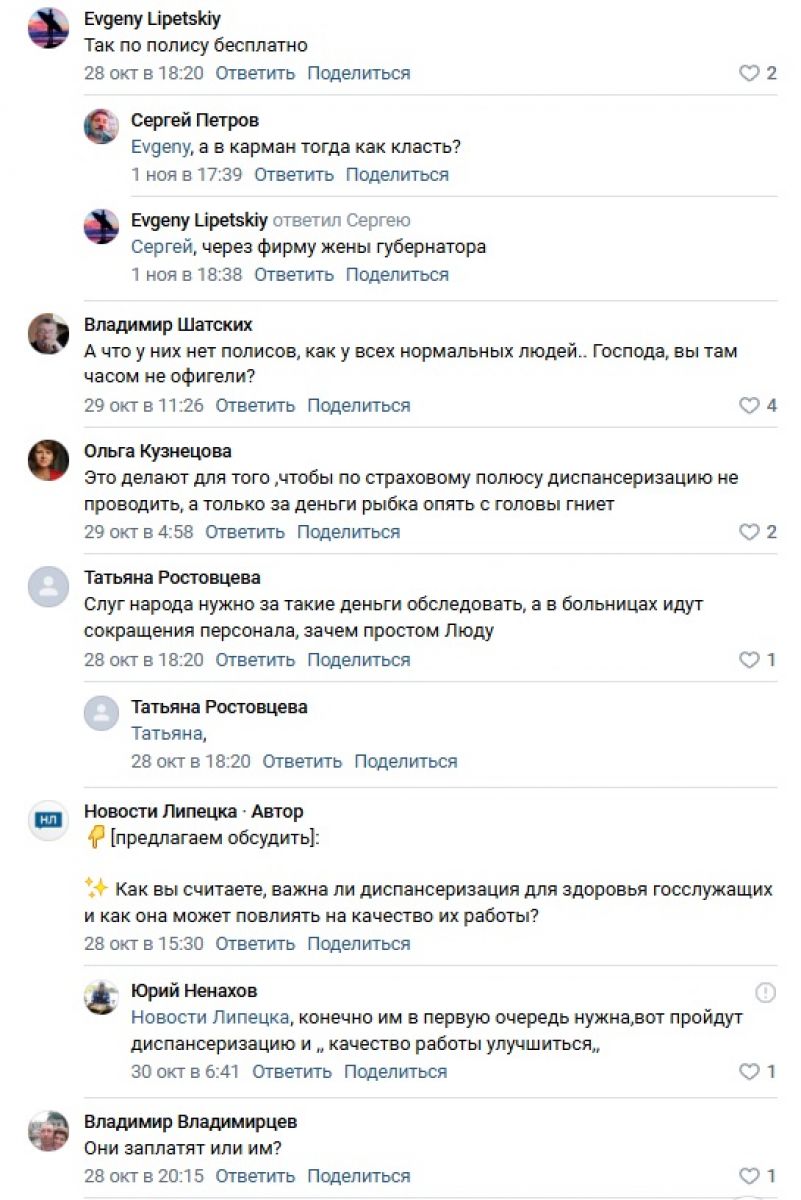Reply to Сергей Петров's comment
Viewport: 801px width, 1200px height.
pyautogui.click(x=293, y=174)
